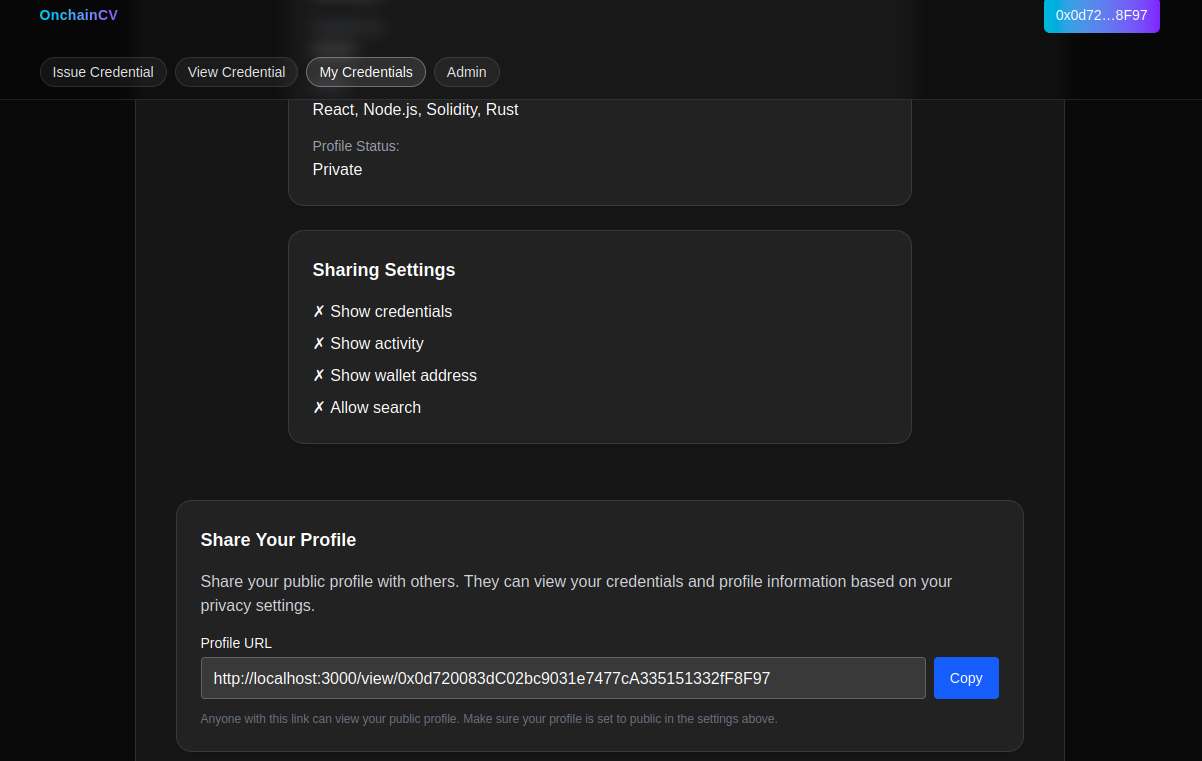Click the Private profile status value
Screen dimensions: 1202x761
(x=337, y=170)
